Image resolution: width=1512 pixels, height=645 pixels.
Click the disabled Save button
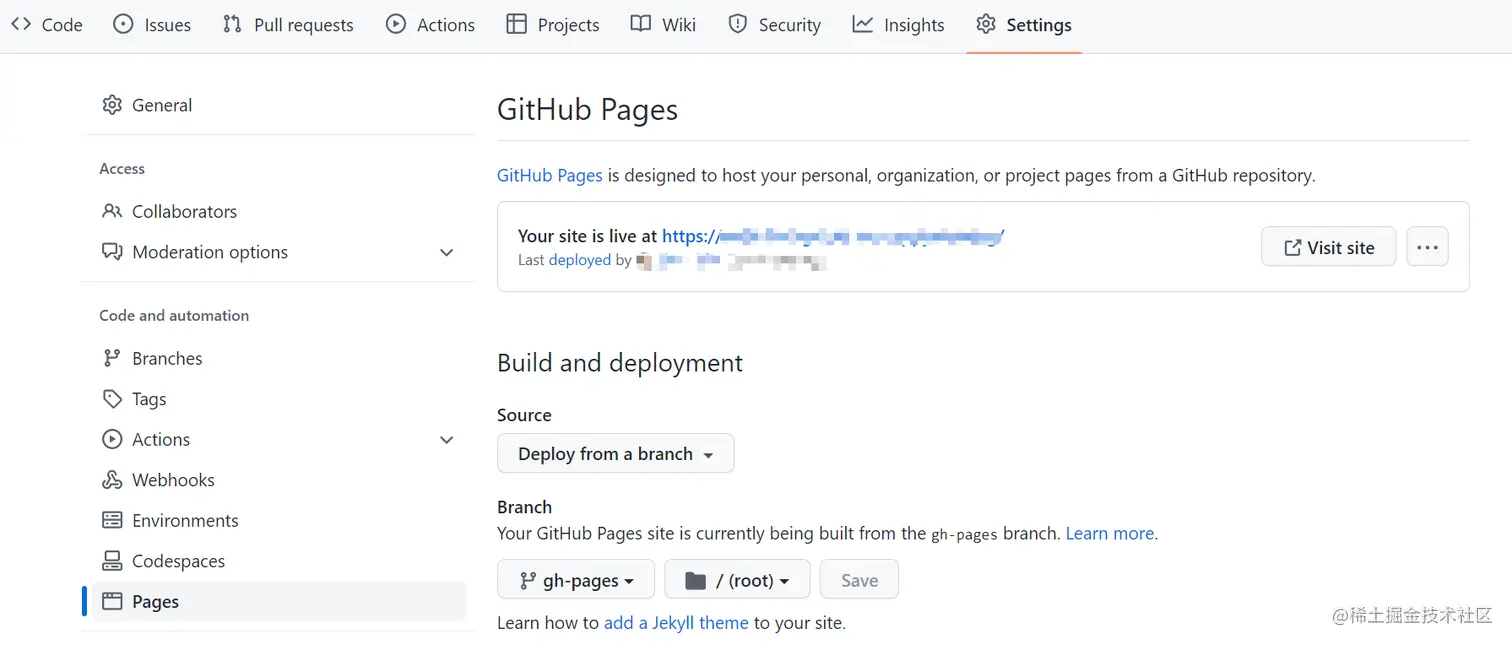tap(859, 579)
